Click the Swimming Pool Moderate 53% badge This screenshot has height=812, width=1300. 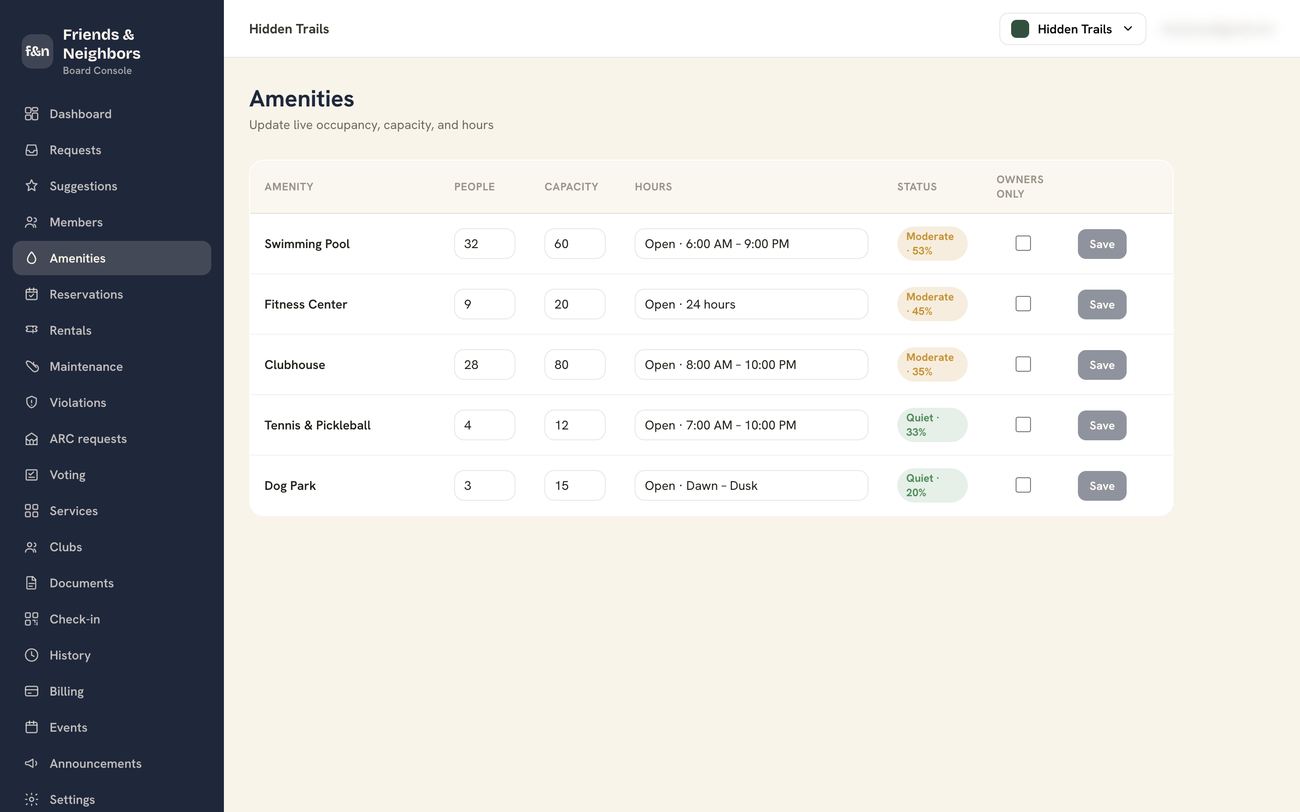pyautogui.click(x=932, y=244)
